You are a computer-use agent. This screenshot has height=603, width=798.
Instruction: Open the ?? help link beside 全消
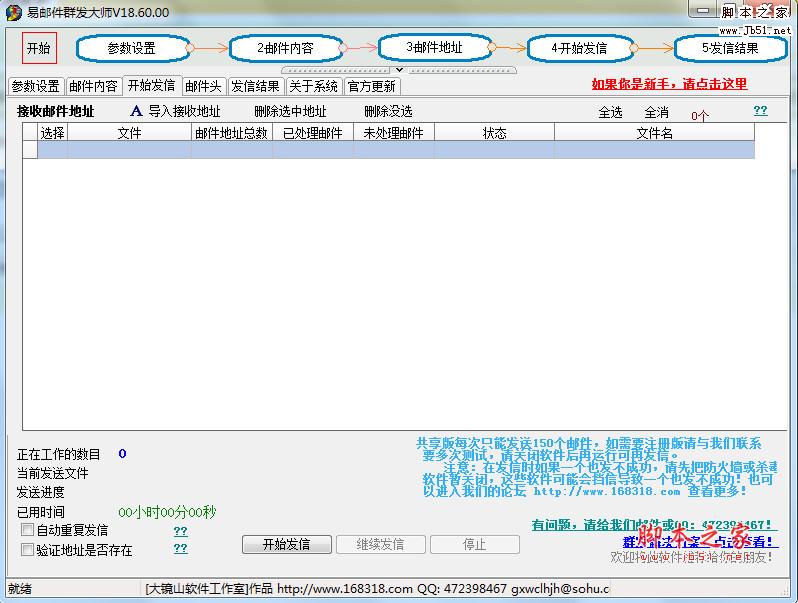[x=760, y=111]
